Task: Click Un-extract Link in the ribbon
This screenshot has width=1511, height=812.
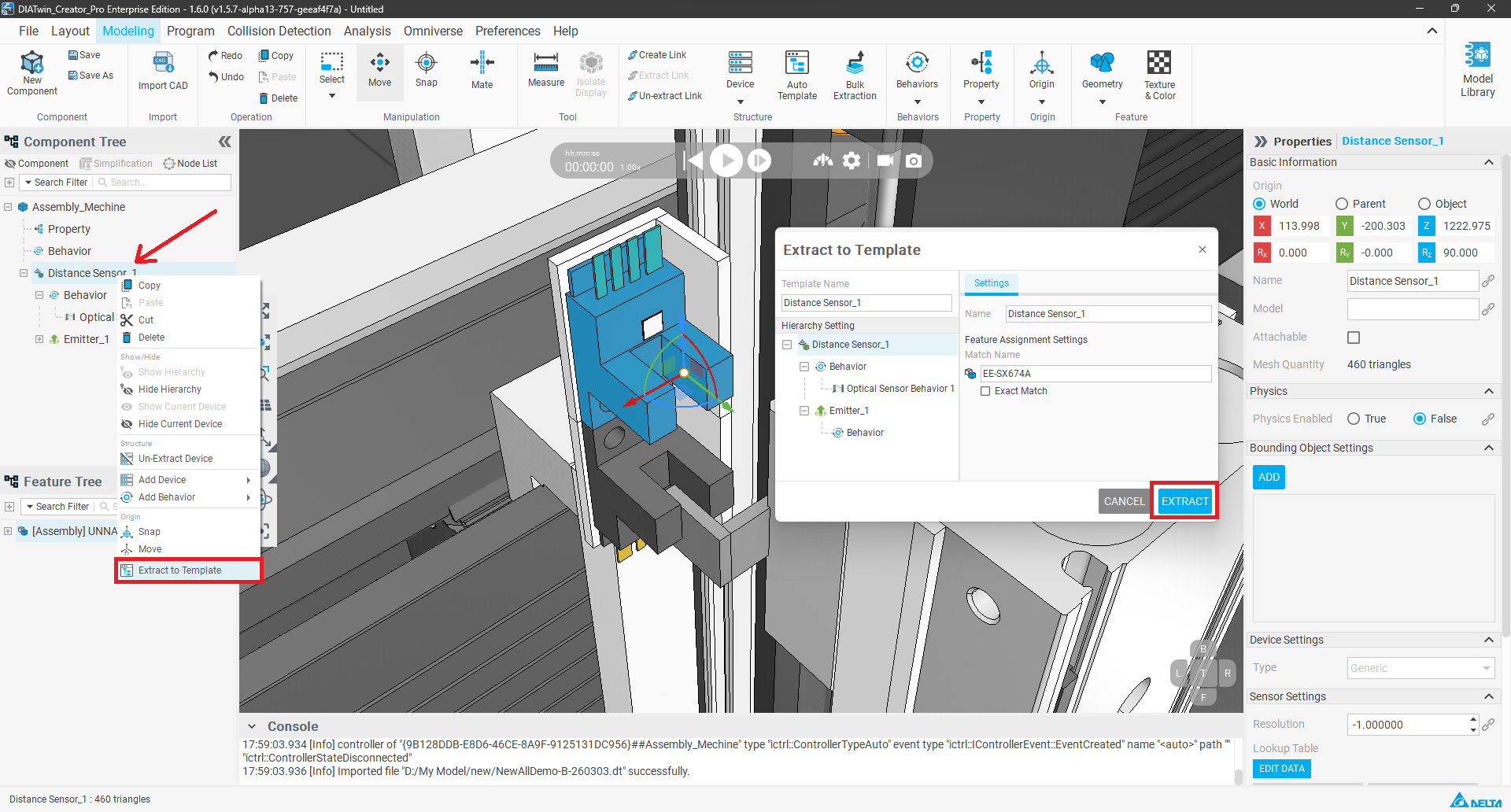Action: [x=665, y=96]
